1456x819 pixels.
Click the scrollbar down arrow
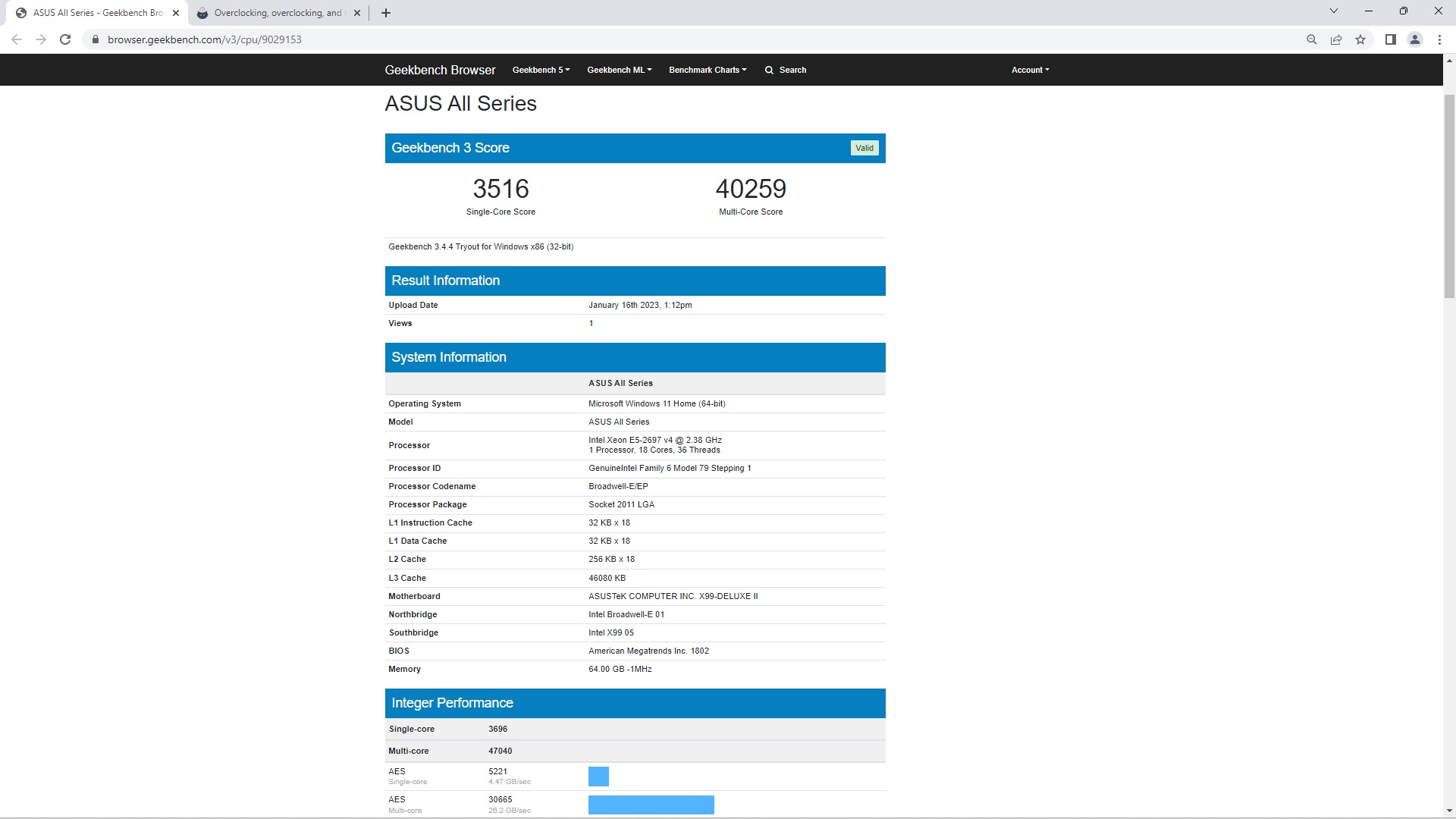(1449, 811)
